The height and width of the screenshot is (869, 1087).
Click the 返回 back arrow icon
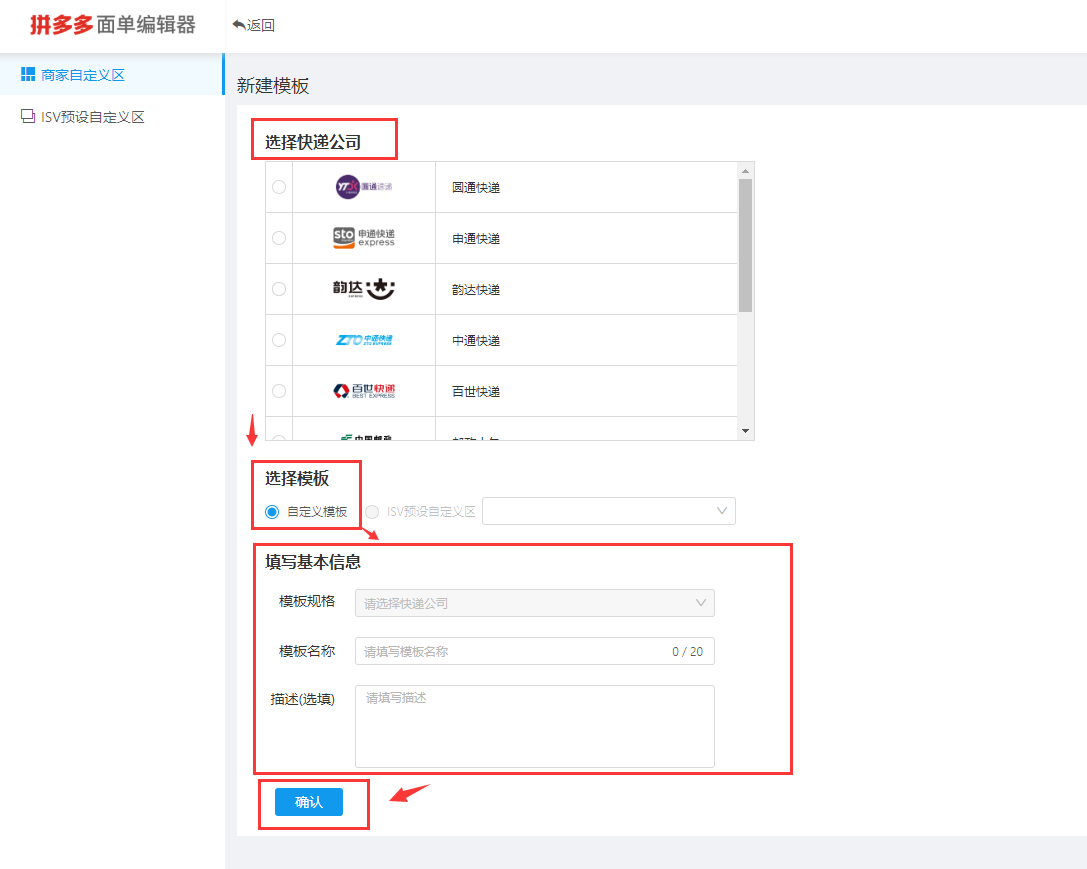click(x=238, y=25)
